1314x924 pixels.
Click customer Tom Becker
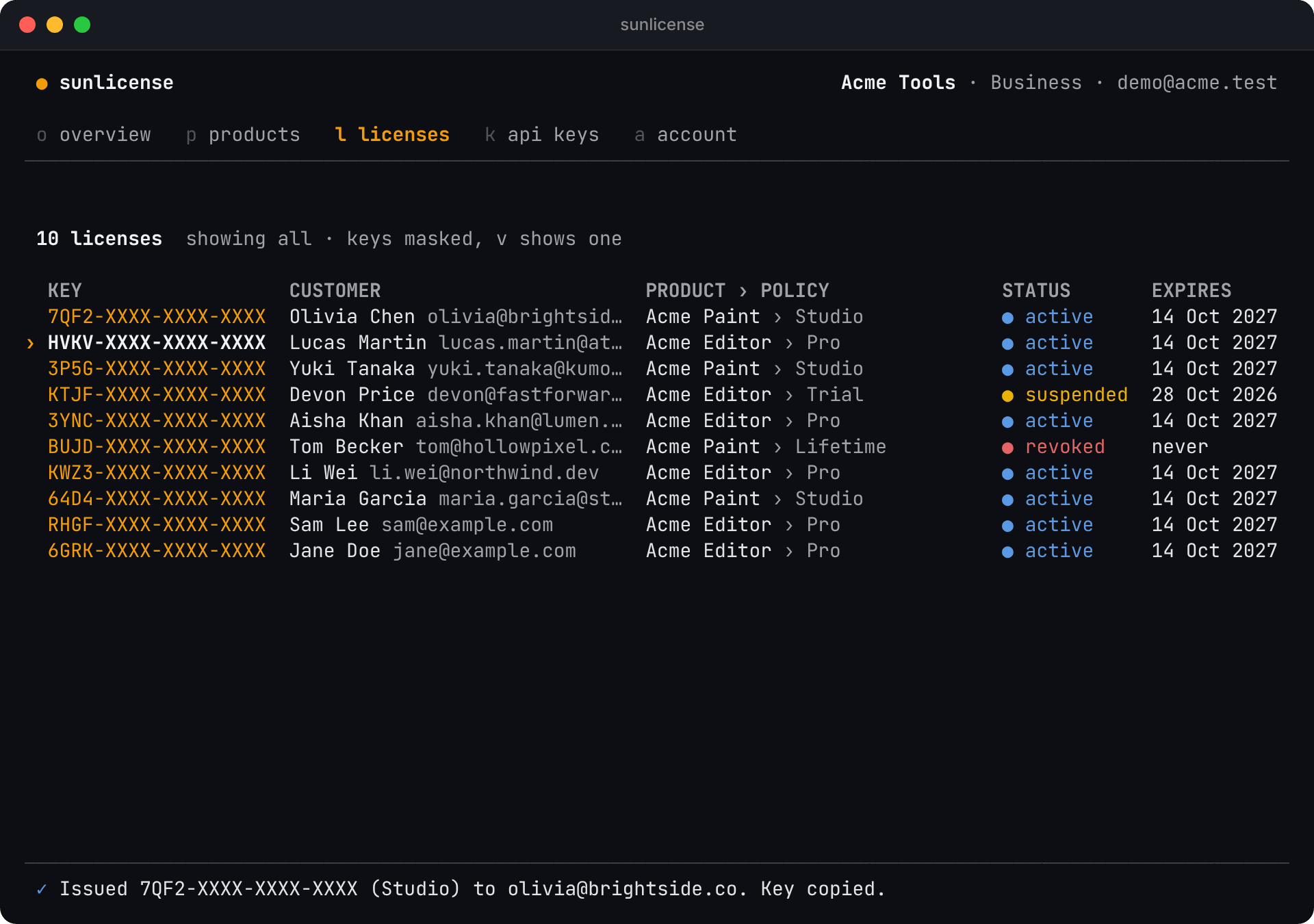pos(346,447)
